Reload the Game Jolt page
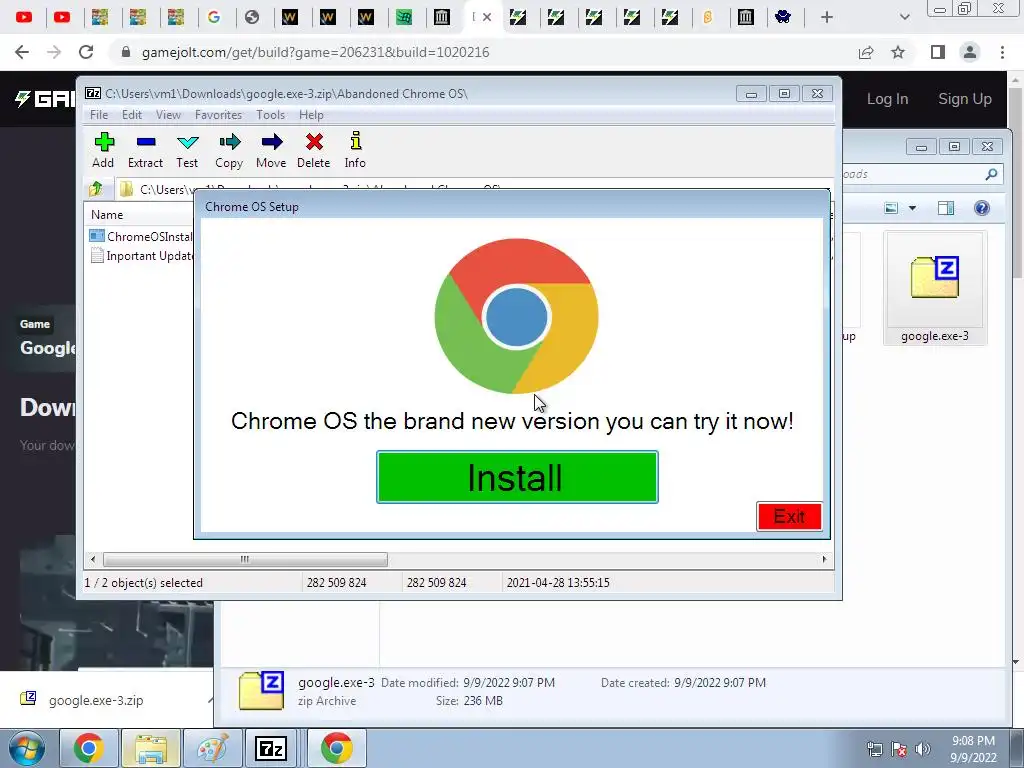1024x768 pixels. (x=86, y=52)
